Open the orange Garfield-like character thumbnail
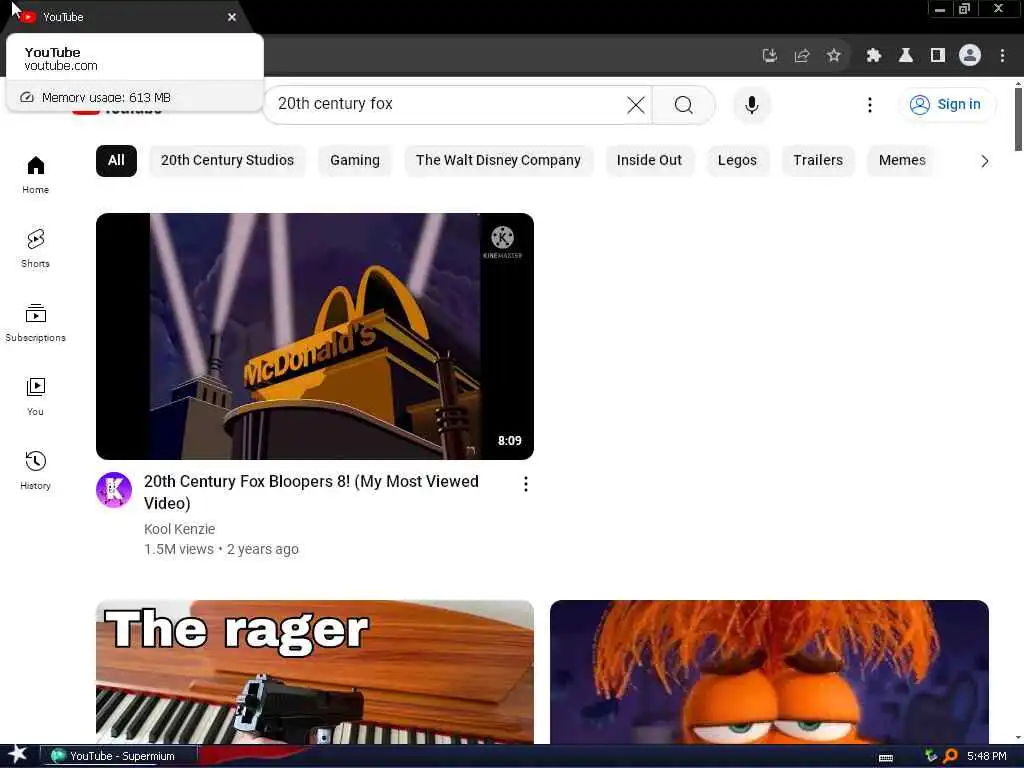 [x=769, y=672]
